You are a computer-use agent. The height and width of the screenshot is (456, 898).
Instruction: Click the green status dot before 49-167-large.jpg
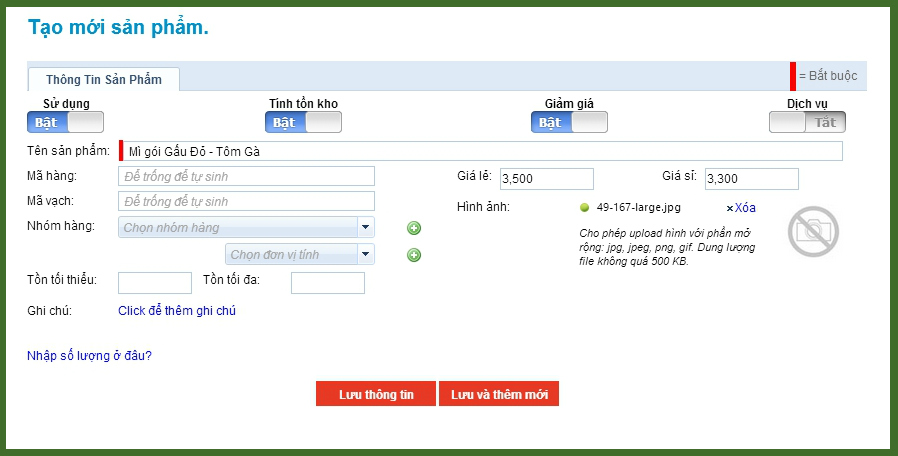coord(584,208)
